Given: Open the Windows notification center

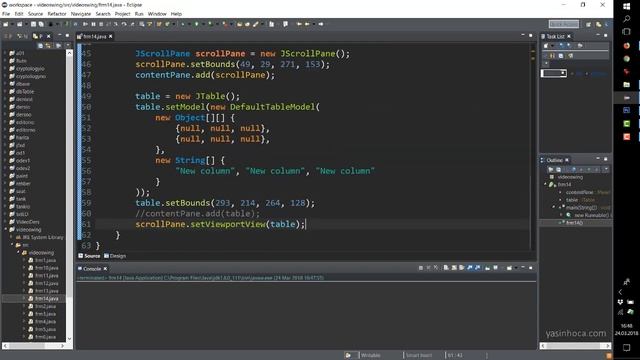Looking at the screenshot, I should (x=627, y=347).
